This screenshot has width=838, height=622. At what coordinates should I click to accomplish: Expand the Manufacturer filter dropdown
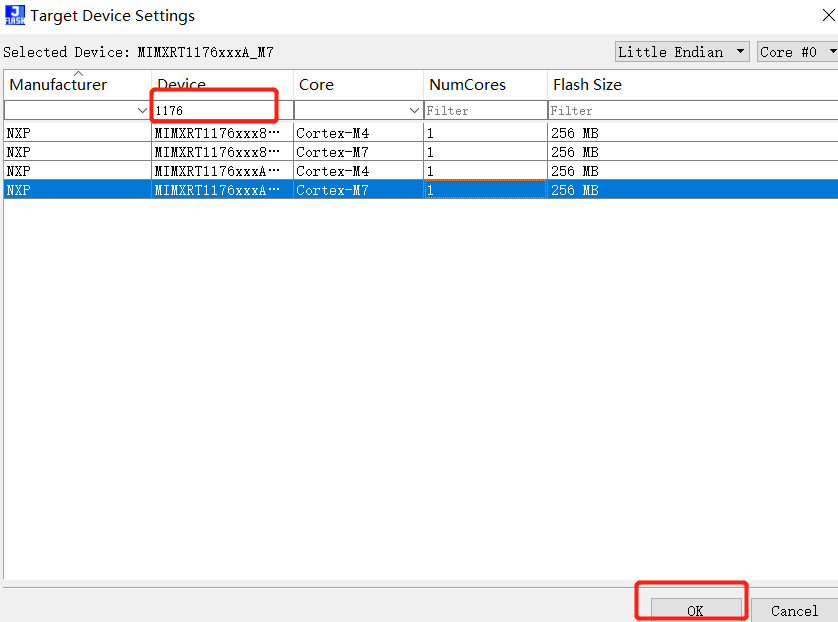click(141, 110)
